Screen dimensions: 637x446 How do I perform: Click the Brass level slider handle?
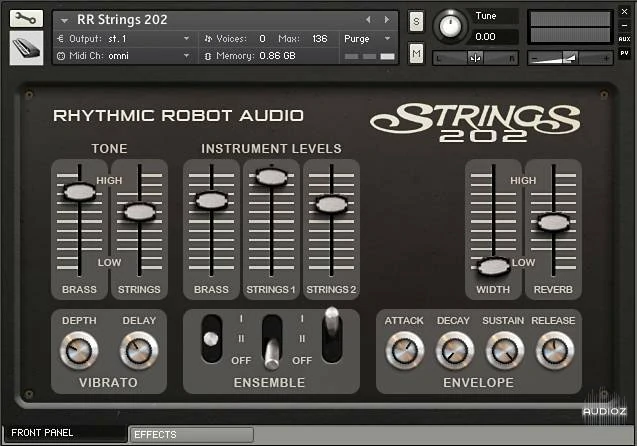click(211, 200)
